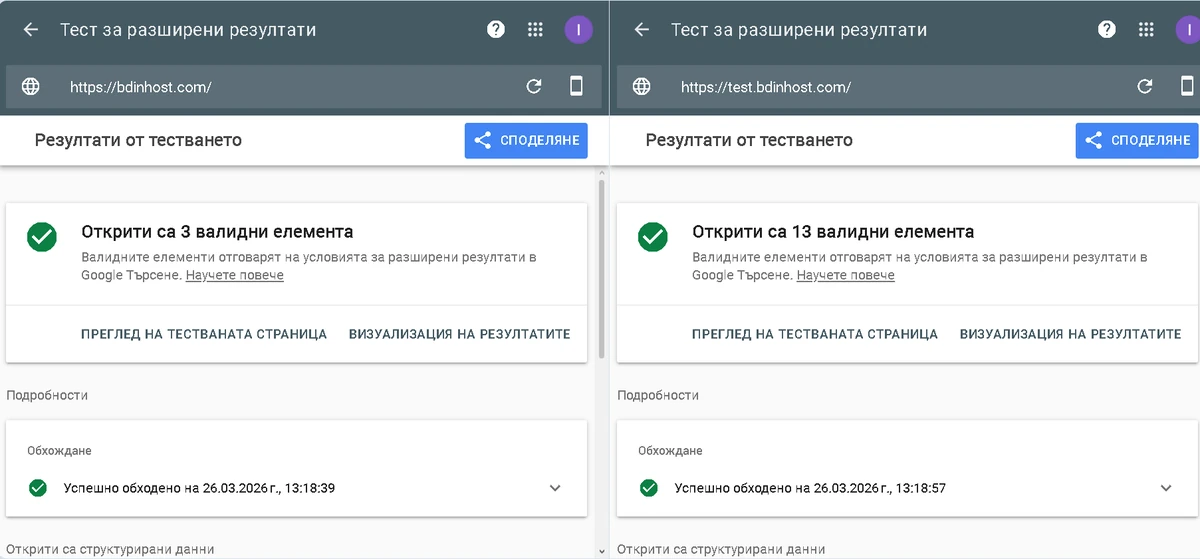The width and height of the screenshot is (1200, 559).
Task: Switch device type via smartphone icon, left window
Action: pyautogui.click(x=576, y=87)
